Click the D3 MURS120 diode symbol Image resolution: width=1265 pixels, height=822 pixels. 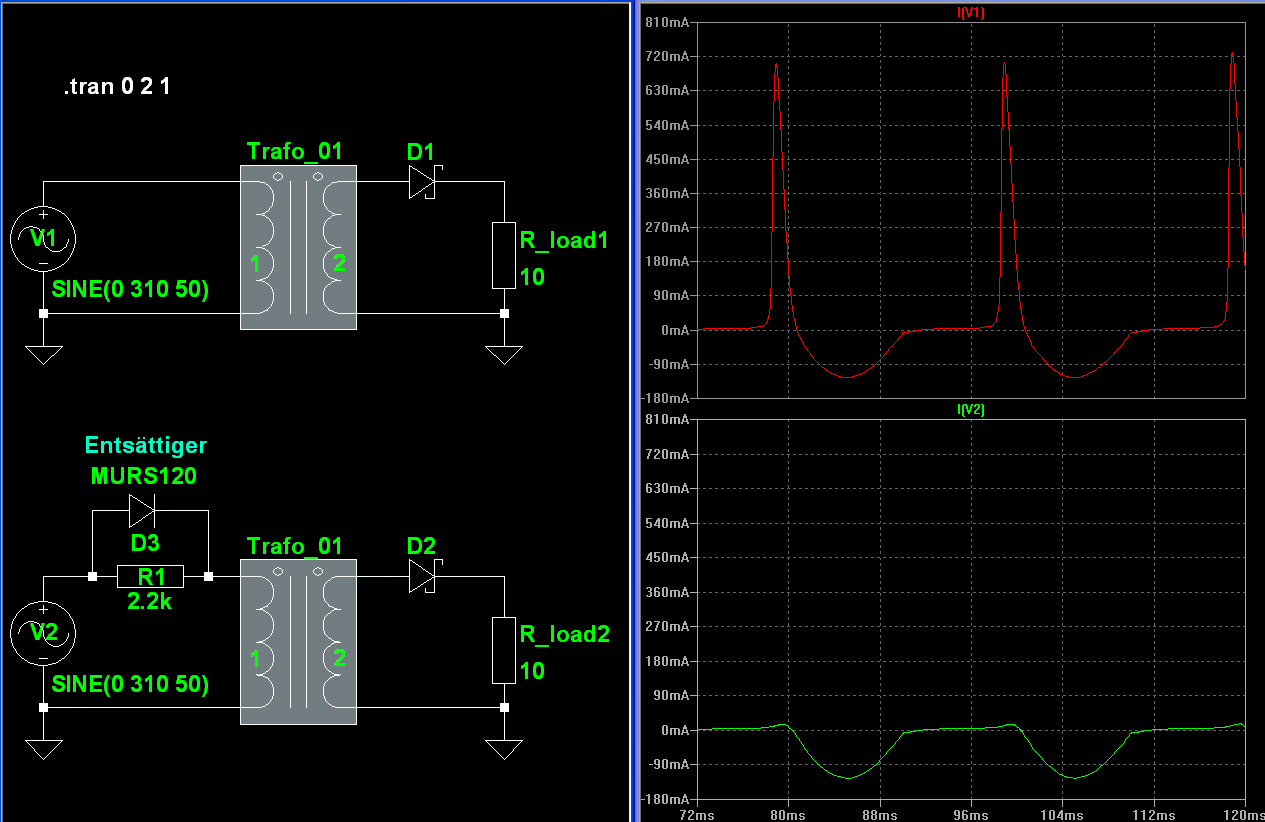[x=141, y=511]
